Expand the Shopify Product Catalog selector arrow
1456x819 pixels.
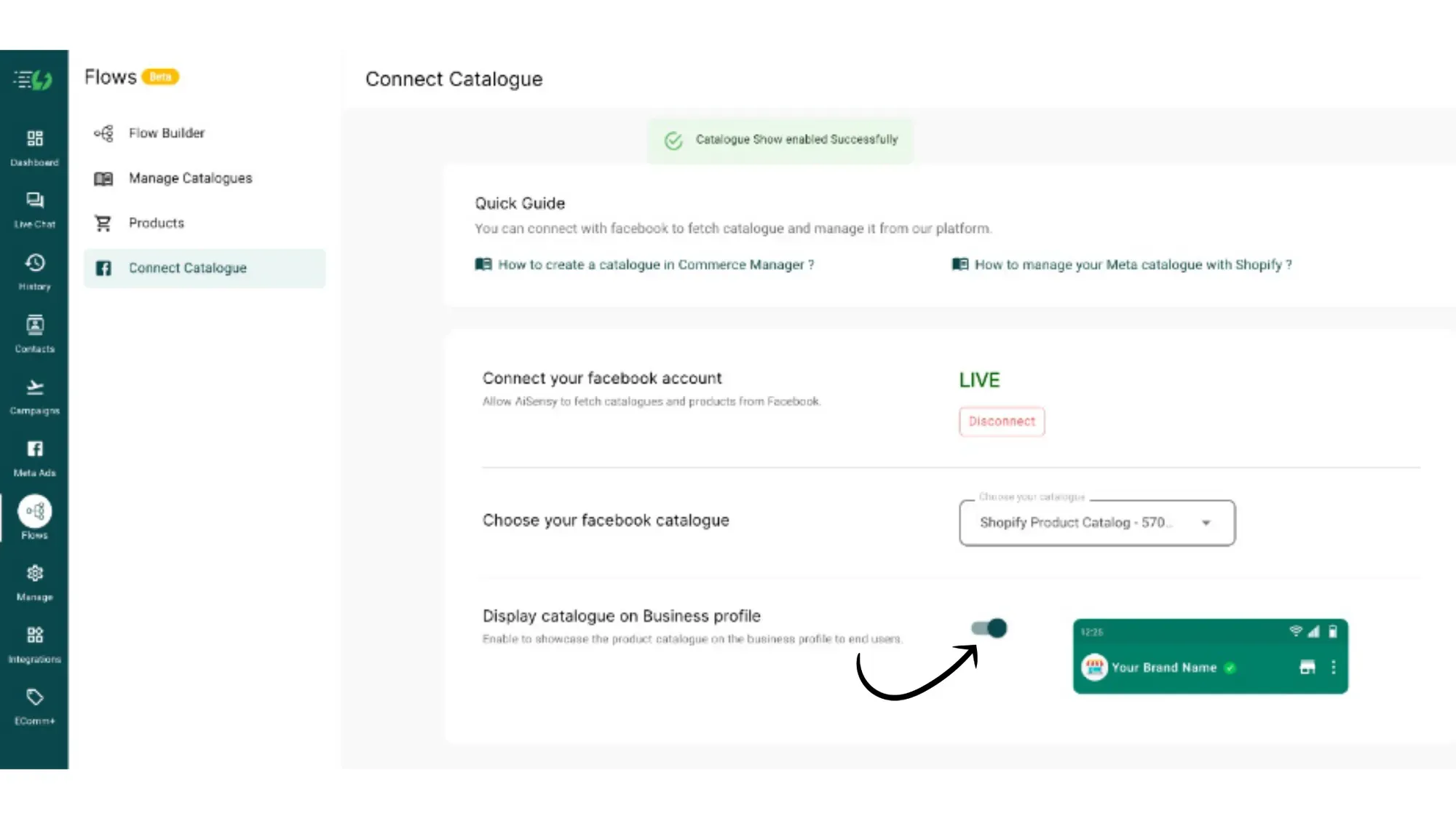[x=1207, y=523]
